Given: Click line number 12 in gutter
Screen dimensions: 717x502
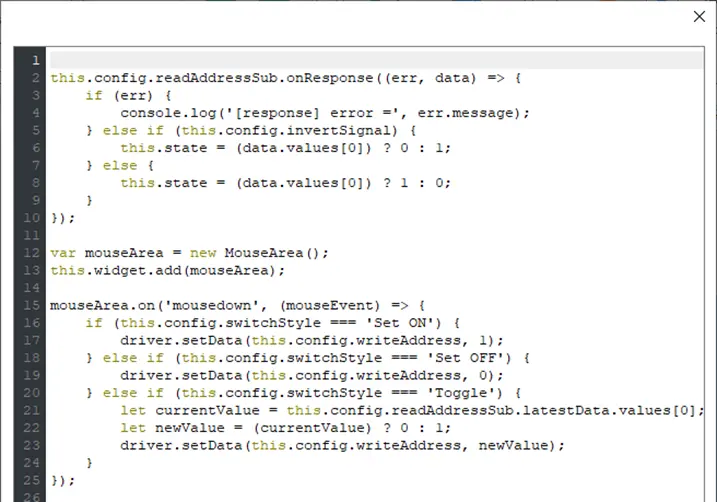Looking at the screenshot, I should 32,253.
